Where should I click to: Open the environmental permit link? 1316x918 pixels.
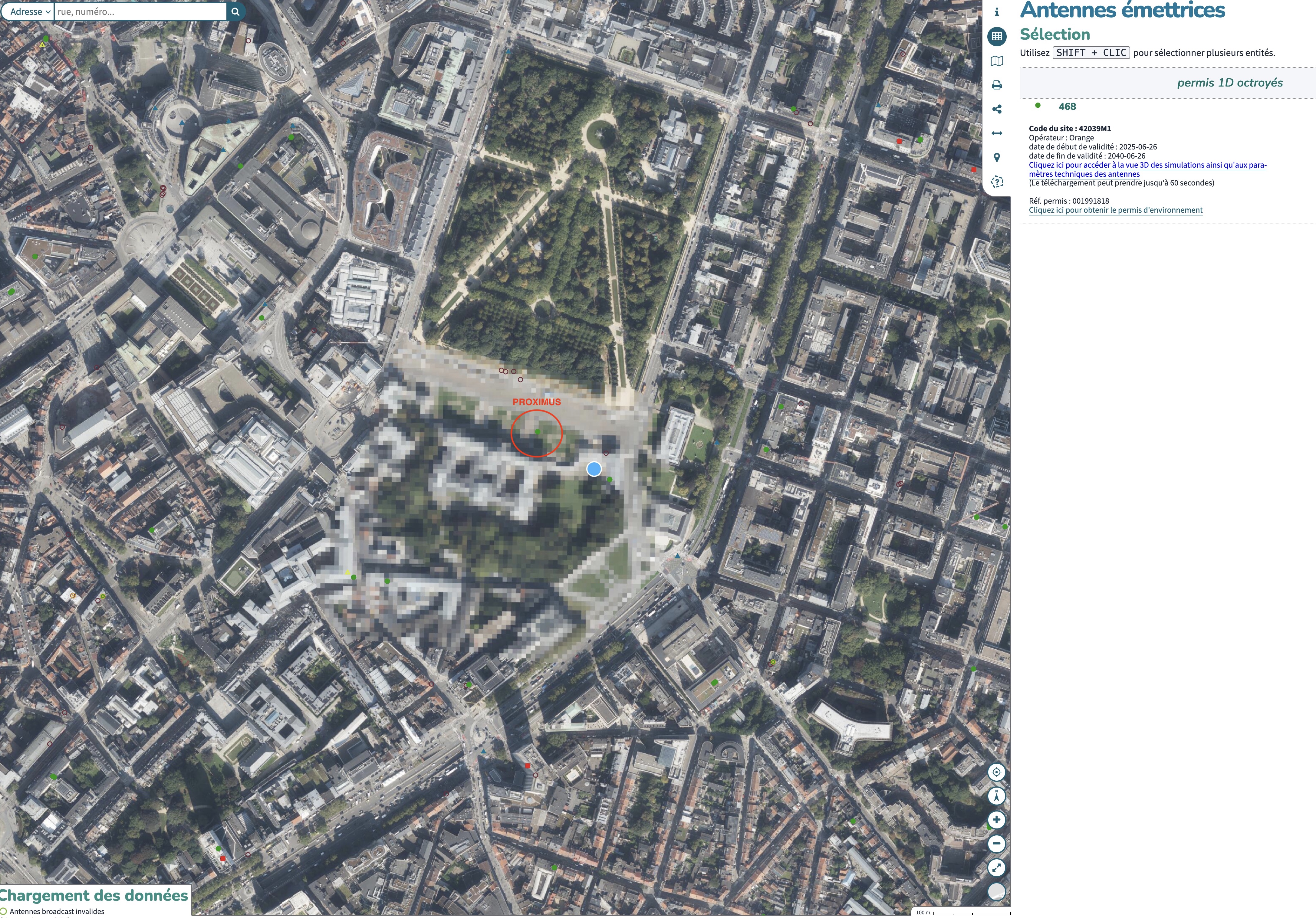(1115, 210)
